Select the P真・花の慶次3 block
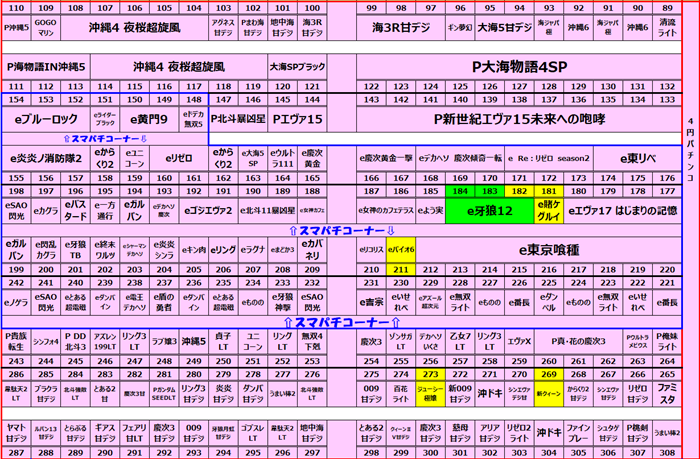This screenshot has height=459, width=700. 578,342
